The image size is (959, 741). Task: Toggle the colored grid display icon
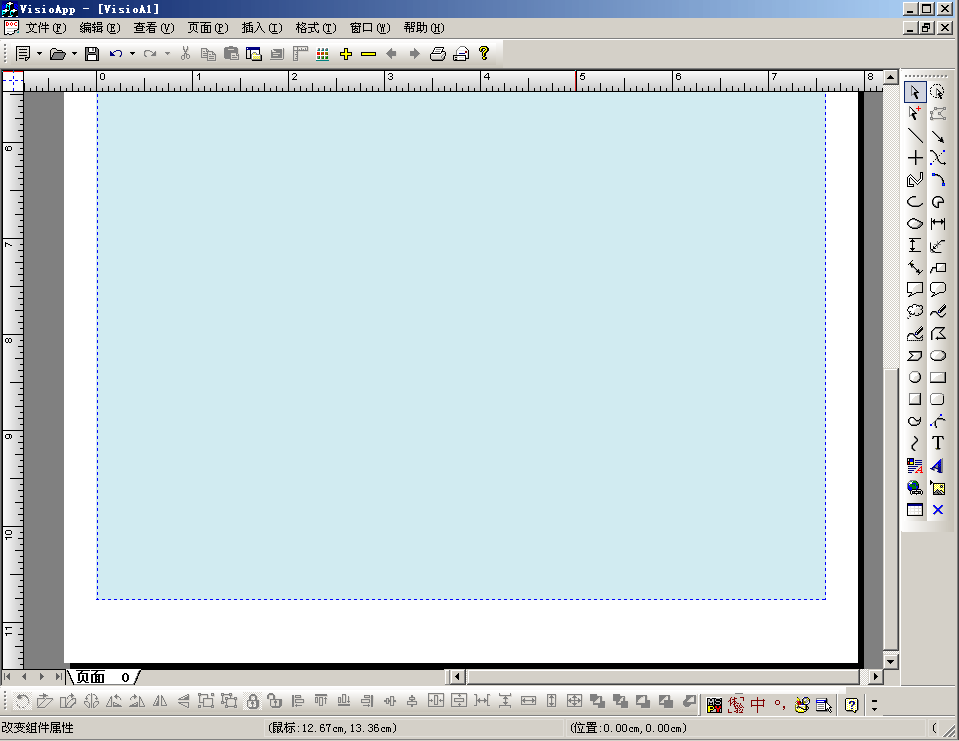point(323,54)
